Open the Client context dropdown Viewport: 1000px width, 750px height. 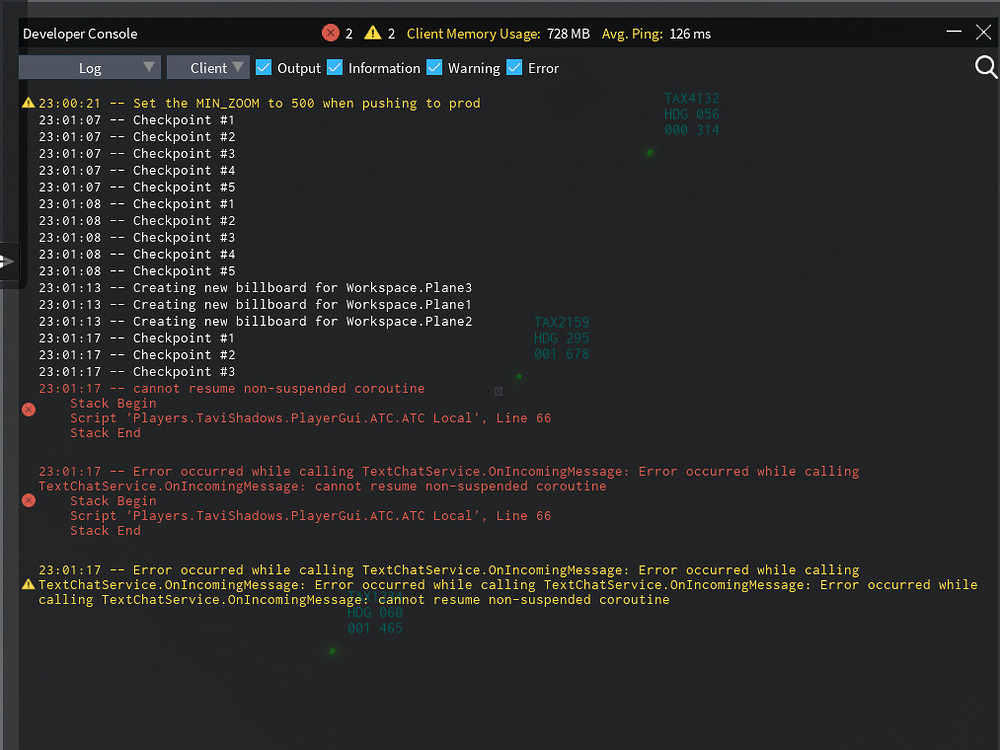[x=208, y=67]
